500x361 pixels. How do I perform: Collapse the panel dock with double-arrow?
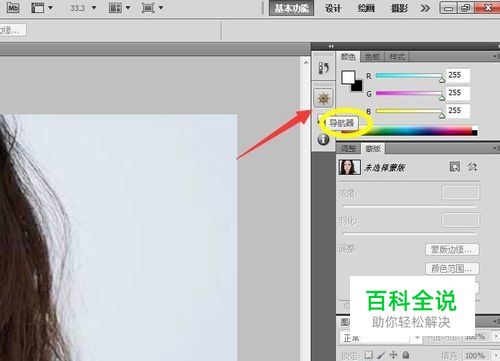pos(331,46)
